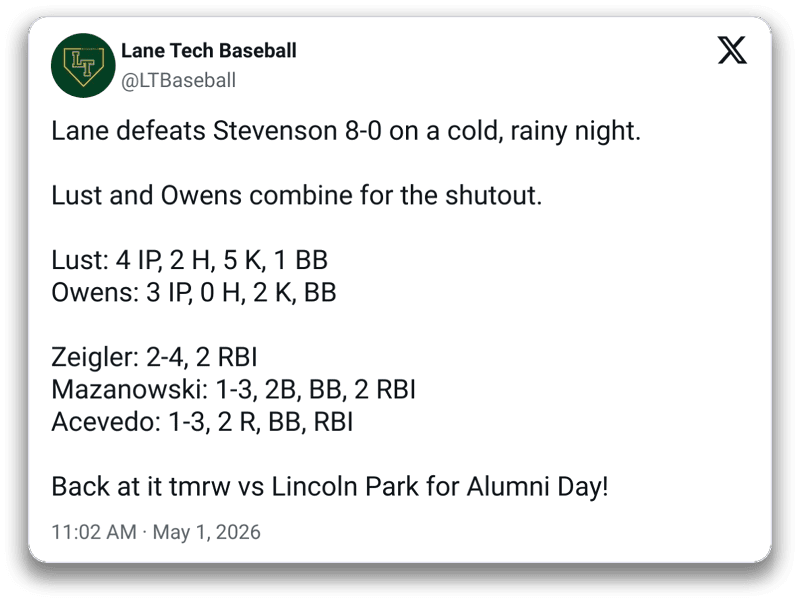Click the Alumni Day! text
This screenshot has height=602, width=800.
[537, 487]
